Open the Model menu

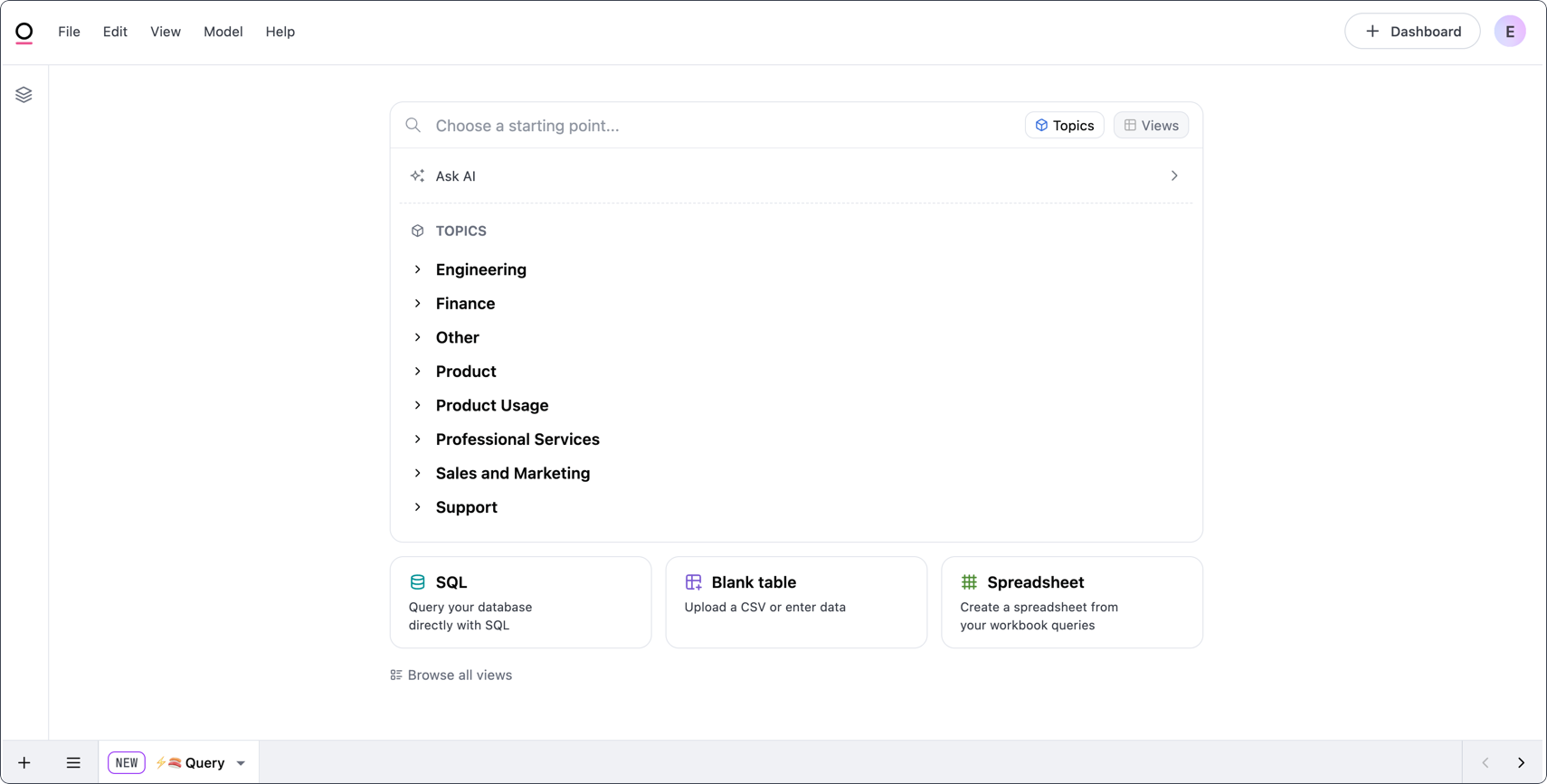(223, 32)
